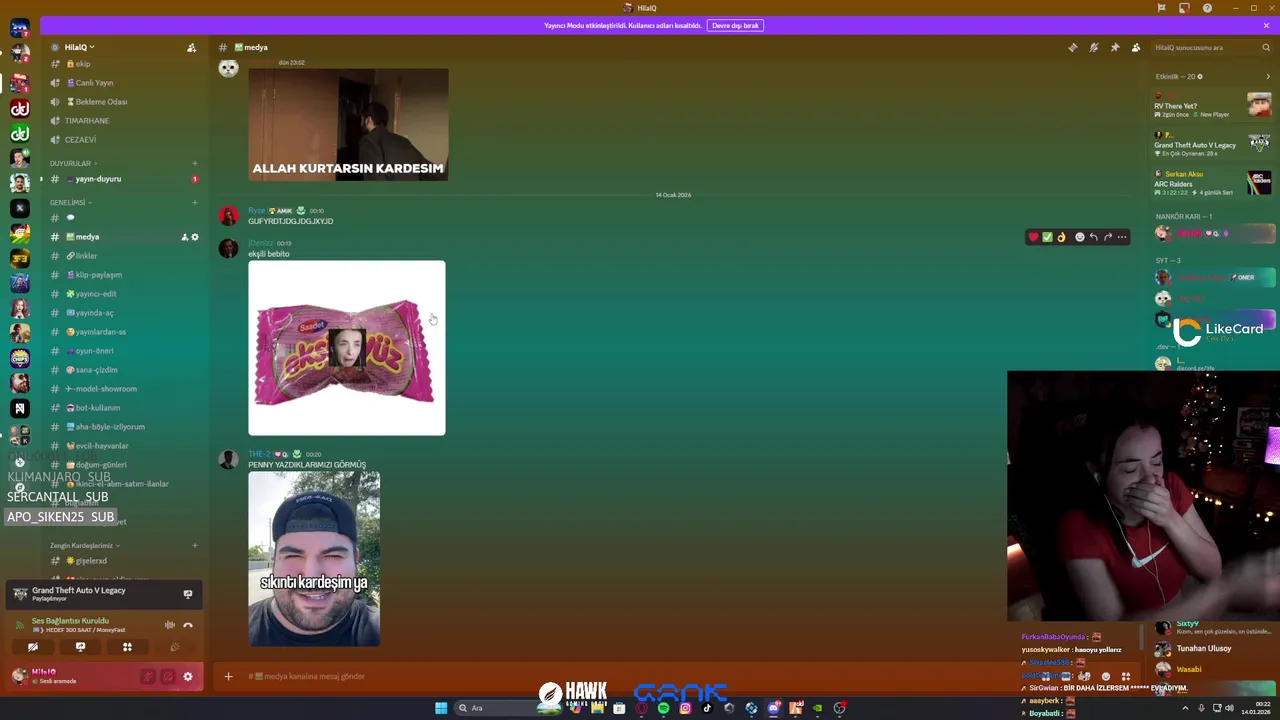
Task: Open ALLAH KURTARSIN KARDESIM image
Action: point(348,124)
